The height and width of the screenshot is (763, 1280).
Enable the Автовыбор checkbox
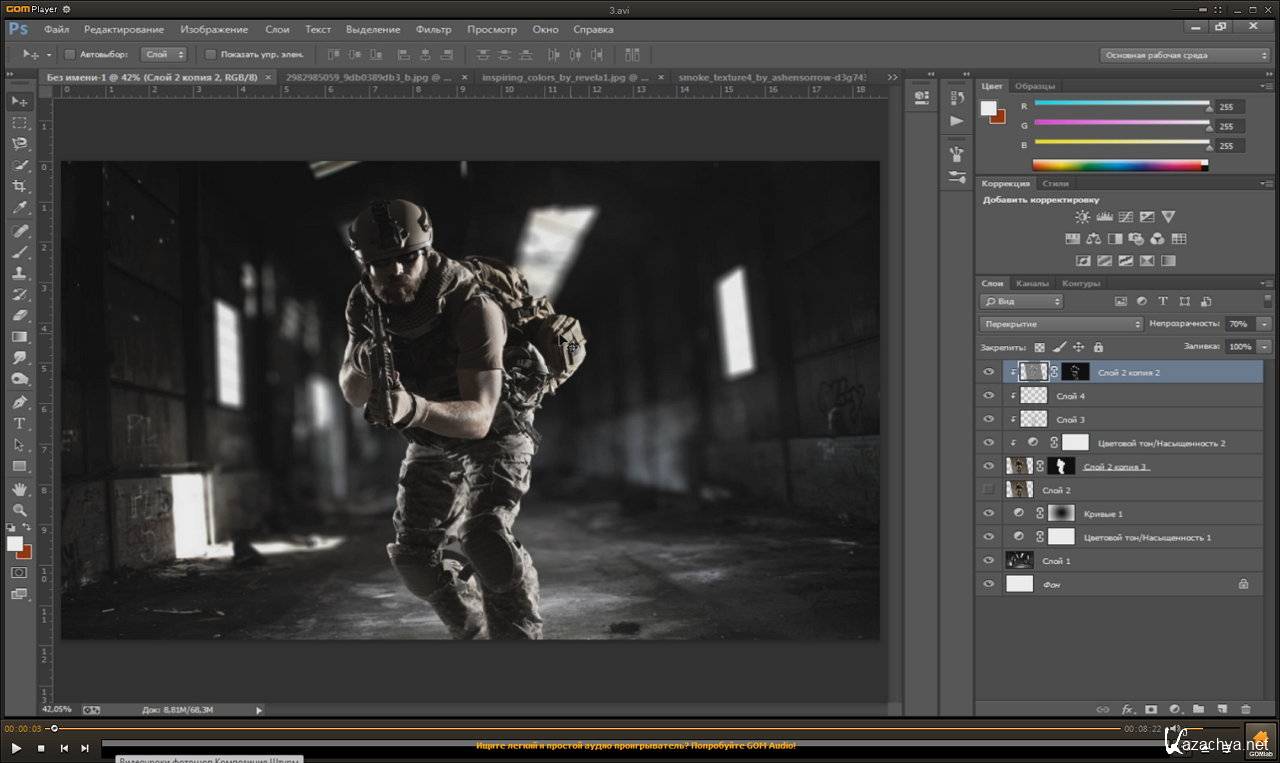pos(70,54)
